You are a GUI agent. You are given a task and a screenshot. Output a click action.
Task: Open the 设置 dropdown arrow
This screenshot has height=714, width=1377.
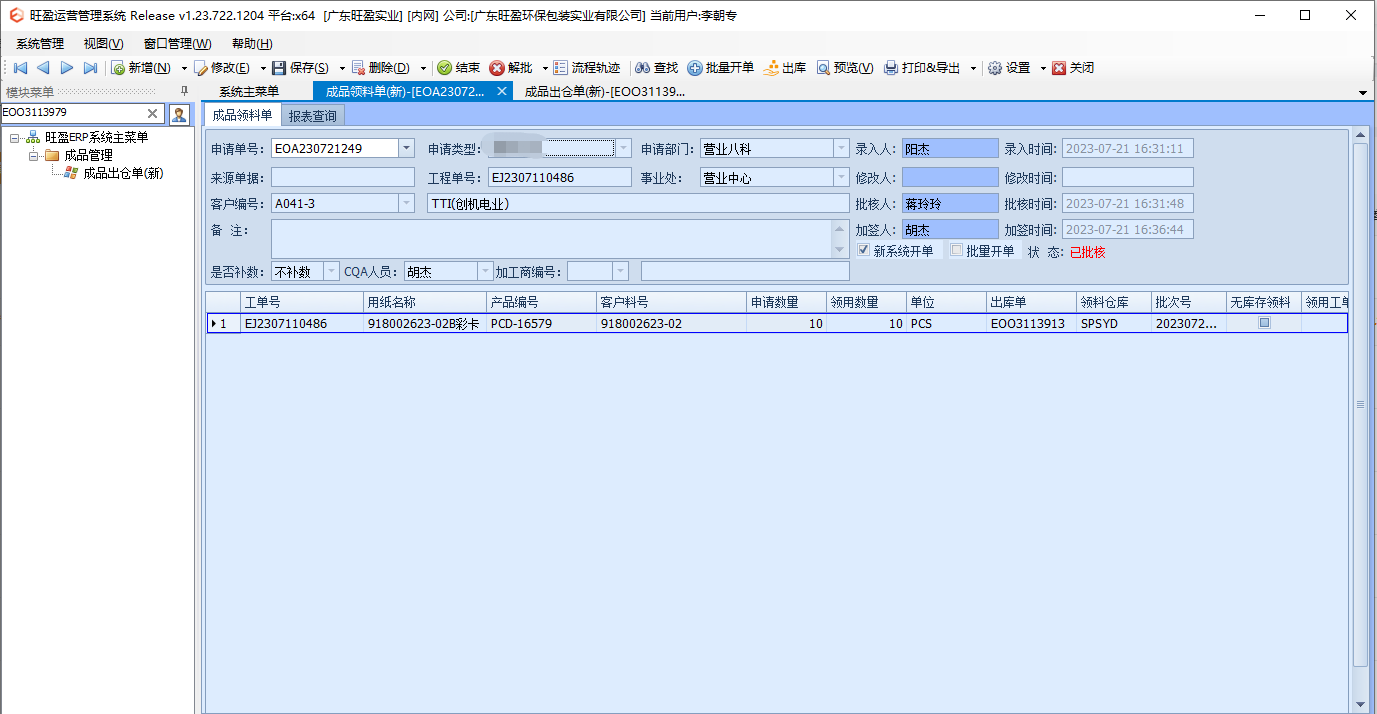pos(1043,68)
